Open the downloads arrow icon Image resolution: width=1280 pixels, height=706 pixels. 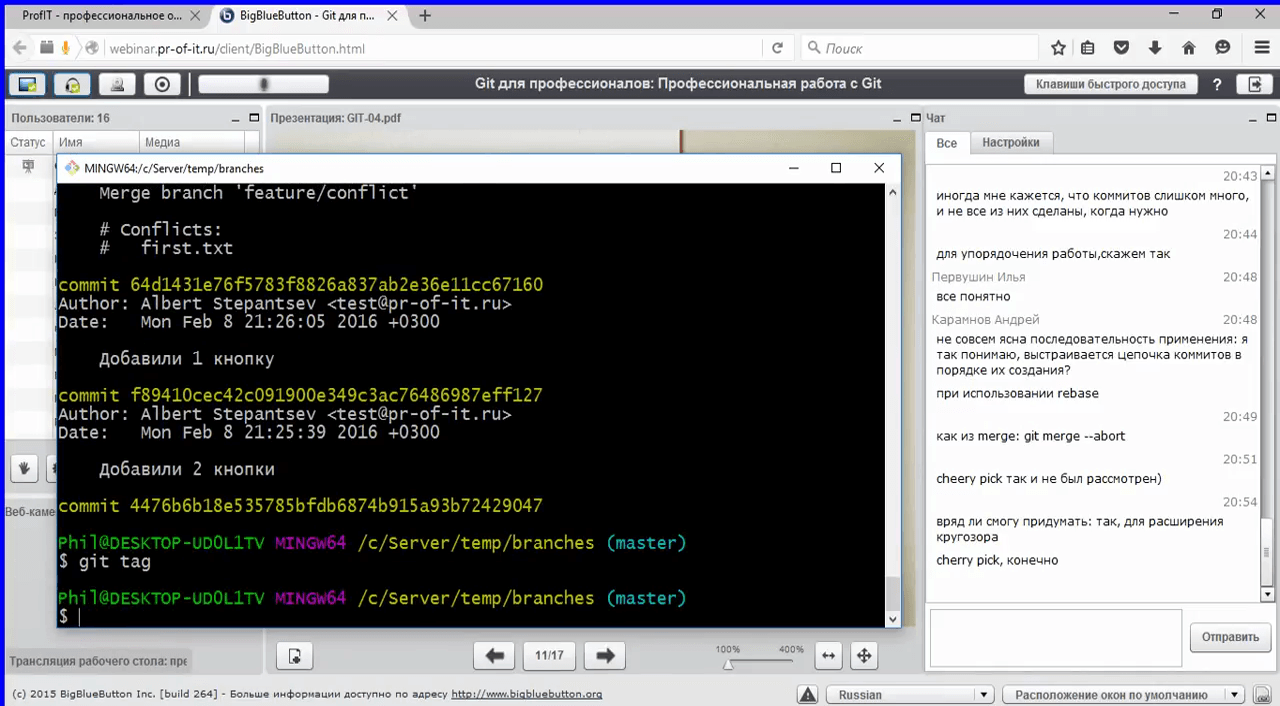[1155, 48]
